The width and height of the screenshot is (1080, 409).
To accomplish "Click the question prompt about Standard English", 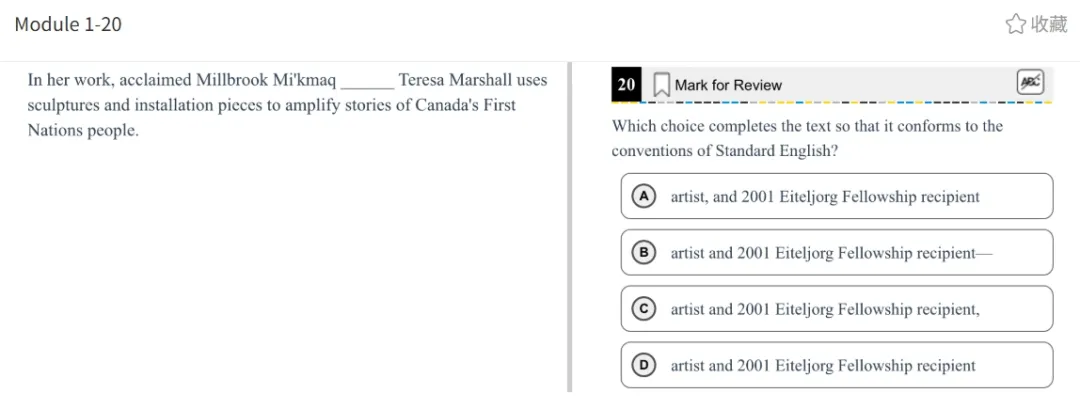I will point(807,138).
